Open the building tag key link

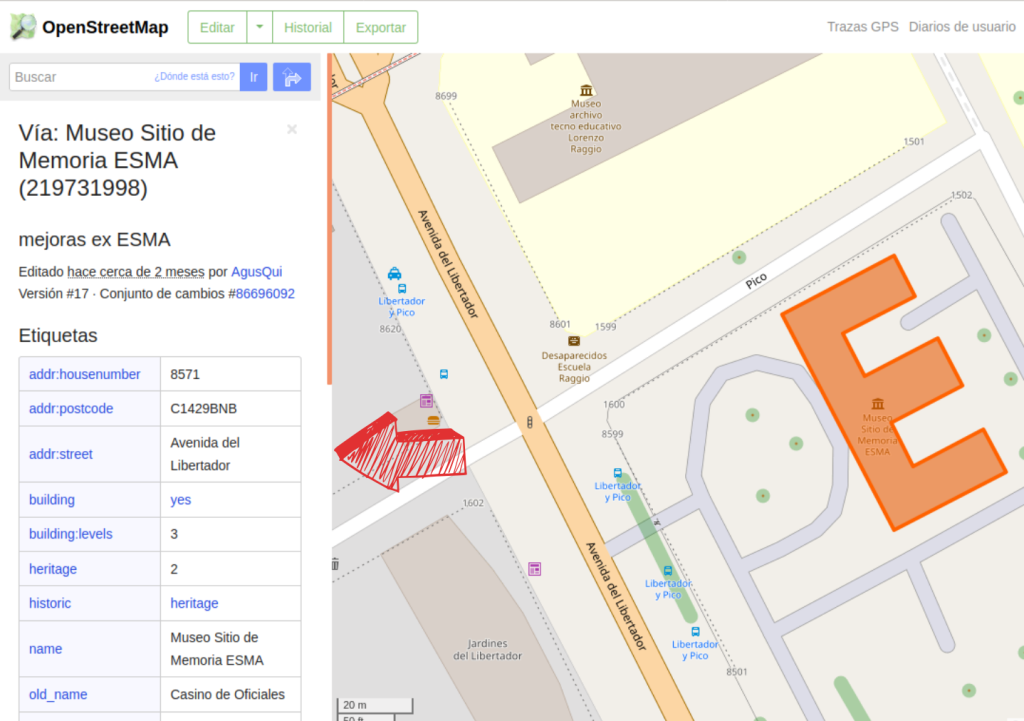[52, 500]
